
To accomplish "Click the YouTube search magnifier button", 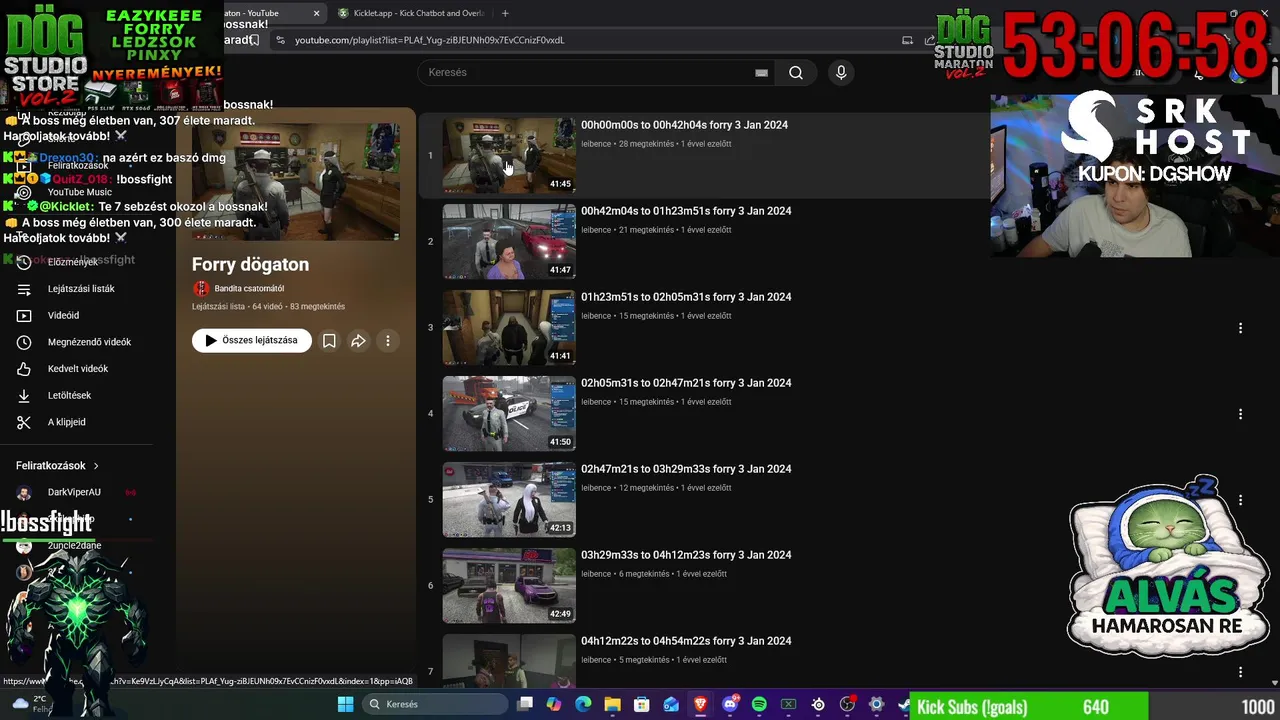I will coord(796,72).
